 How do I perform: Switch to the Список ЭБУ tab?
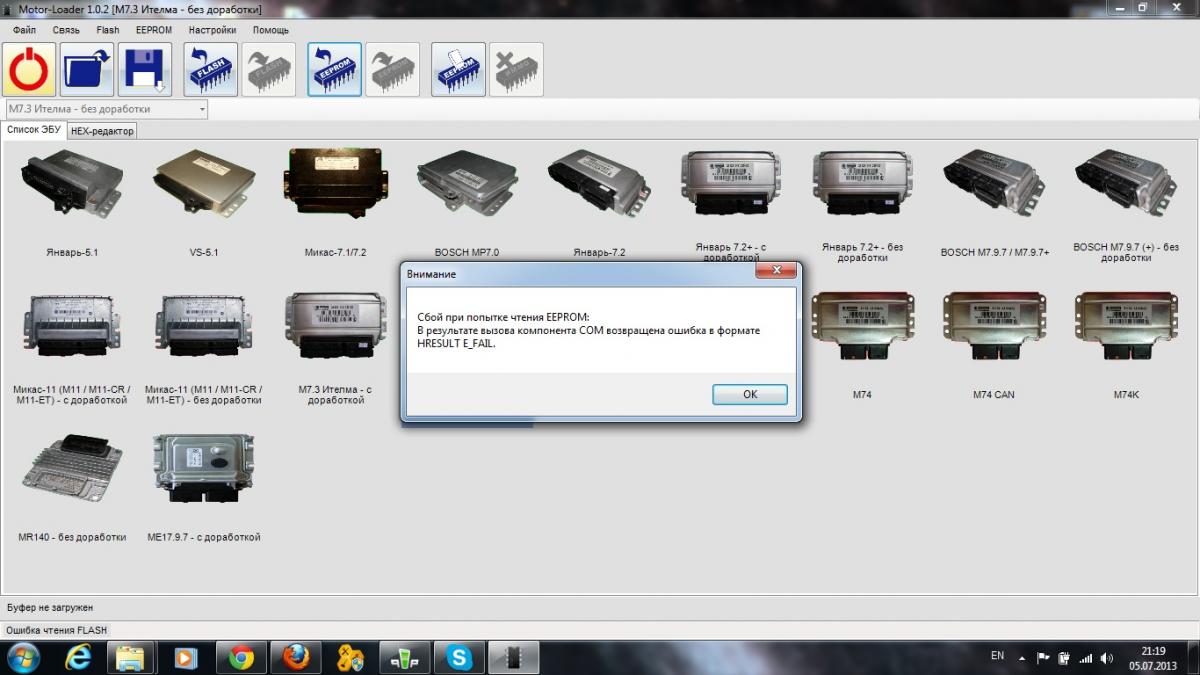click(34, 130)
